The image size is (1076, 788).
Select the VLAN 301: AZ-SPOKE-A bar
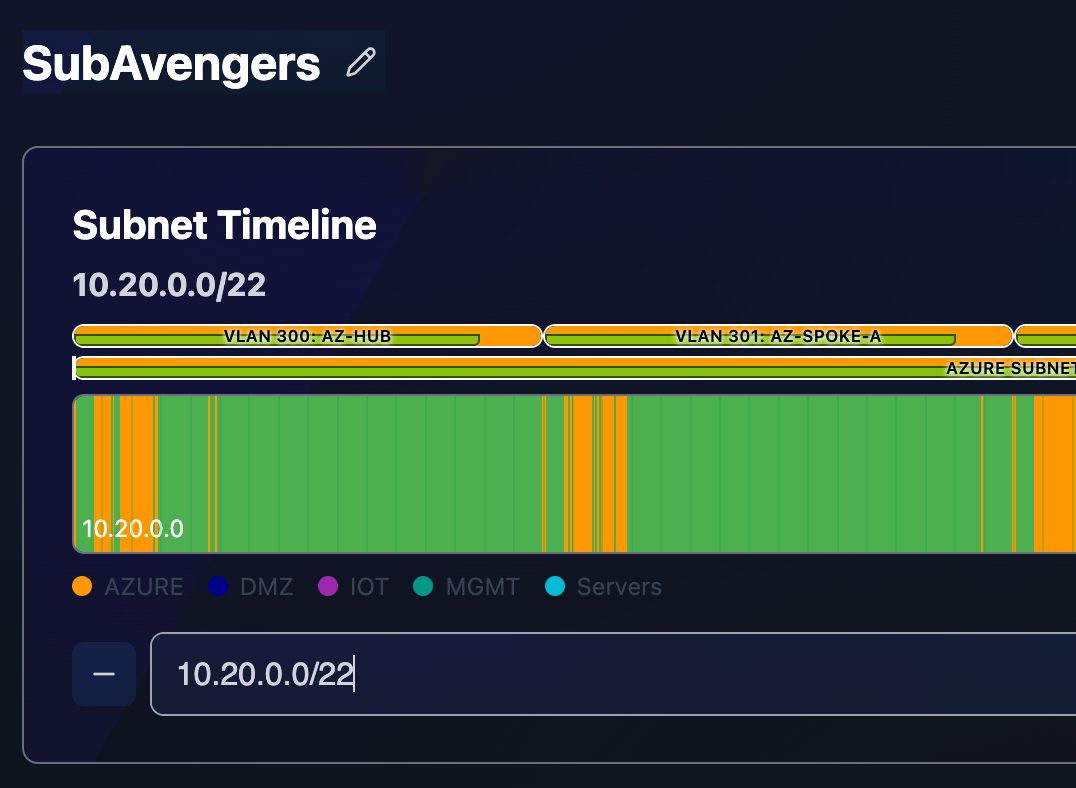click(x=778, y=336)
